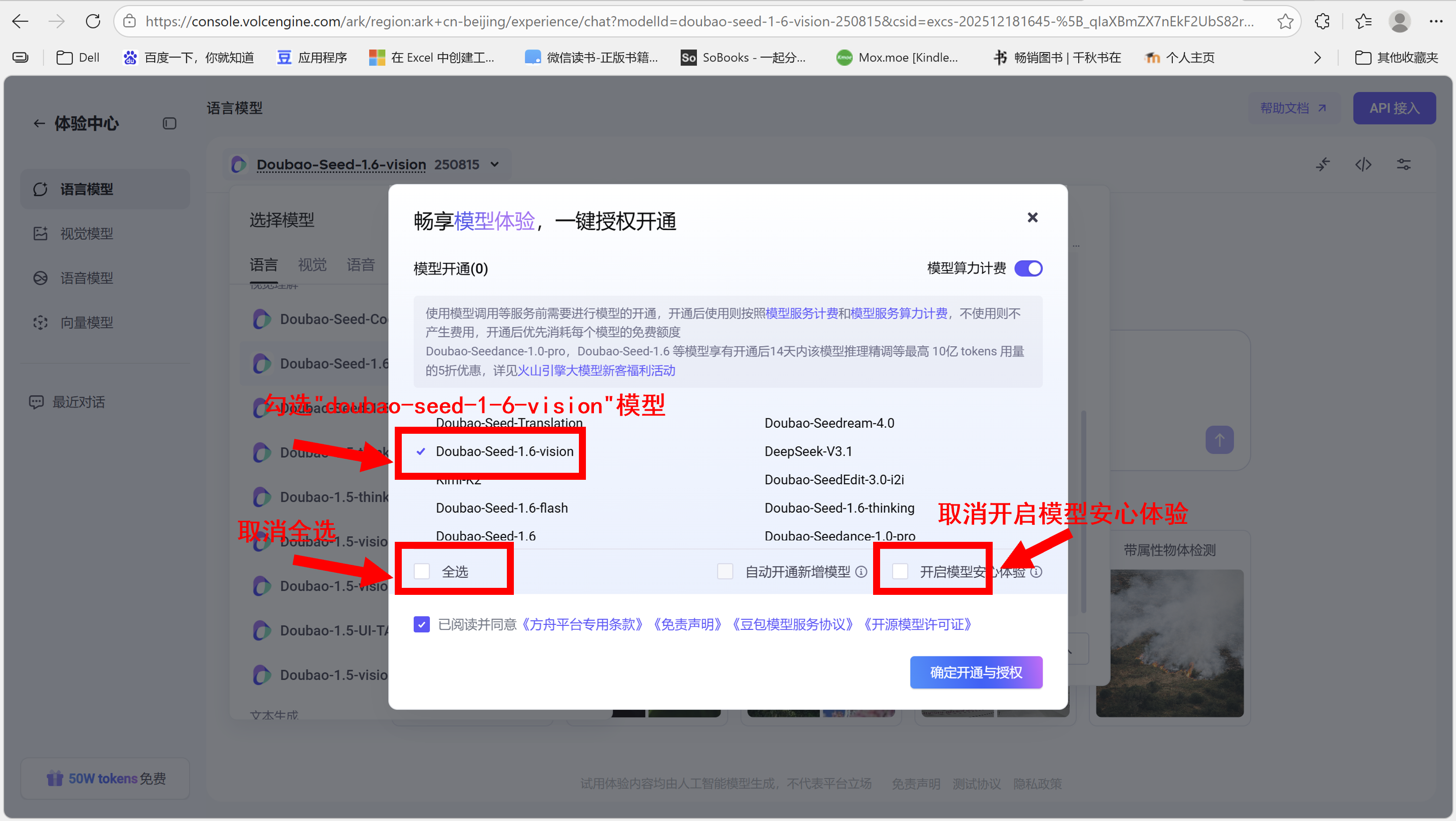The width and height of the screenshot is (1456, 821).
Task: Collapse the sidebar panel icon
Action: coord(169,123)
